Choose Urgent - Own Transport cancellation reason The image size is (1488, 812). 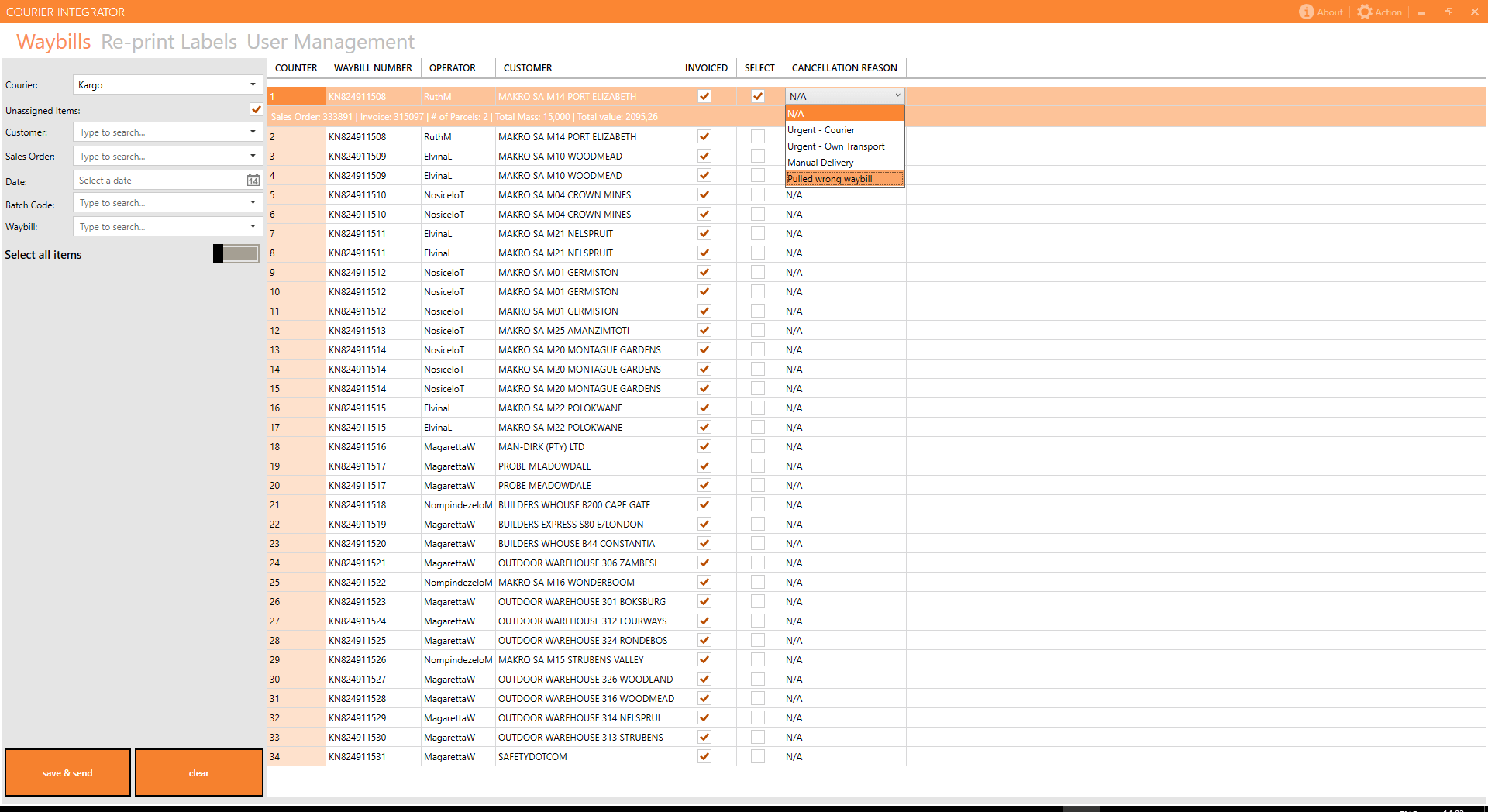pos(845,146)
